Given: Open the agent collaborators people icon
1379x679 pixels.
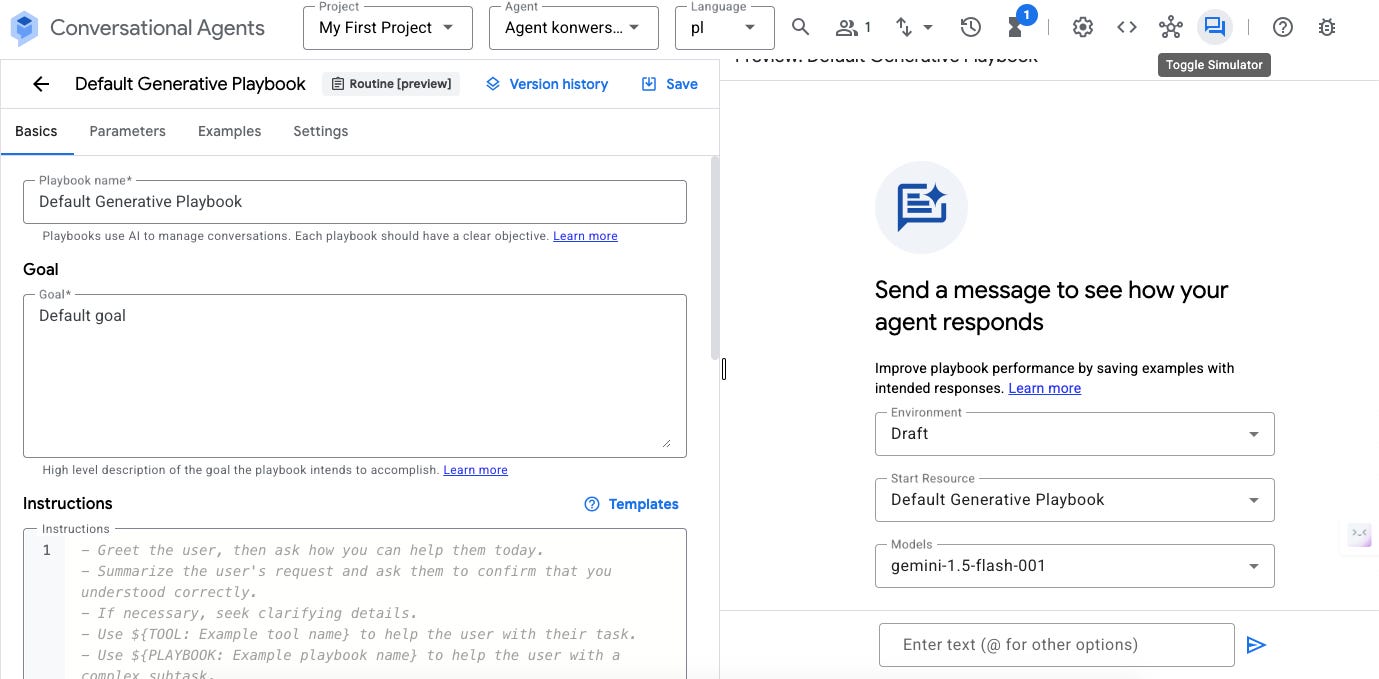Looking at the screenshot, I should 853,27.
